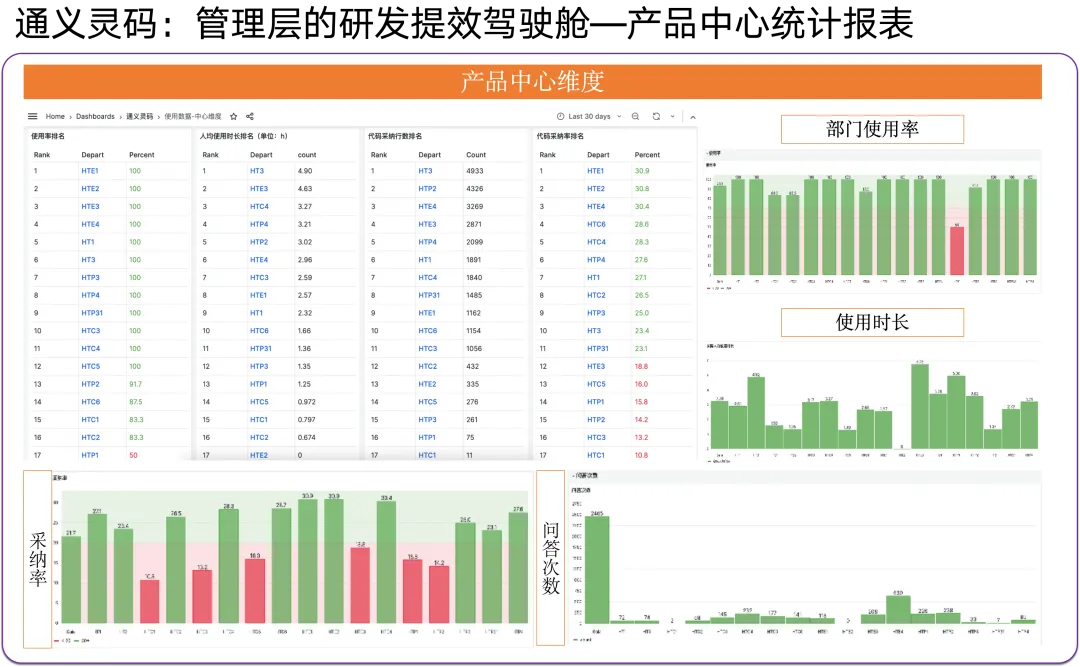Click HTP31 in the 1485 row
The width and height of the screenshot is (1080, 667).
pos(429,295)
